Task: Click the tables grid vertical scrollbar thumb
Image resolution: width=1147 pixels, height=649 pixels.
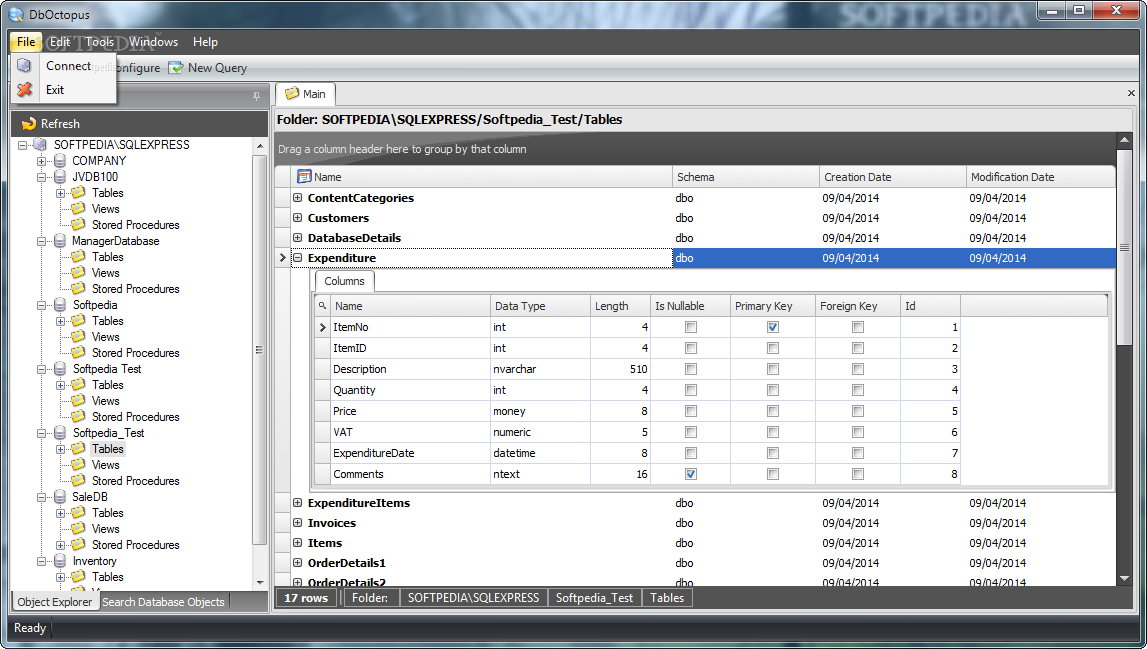Action: point(1124,248)
